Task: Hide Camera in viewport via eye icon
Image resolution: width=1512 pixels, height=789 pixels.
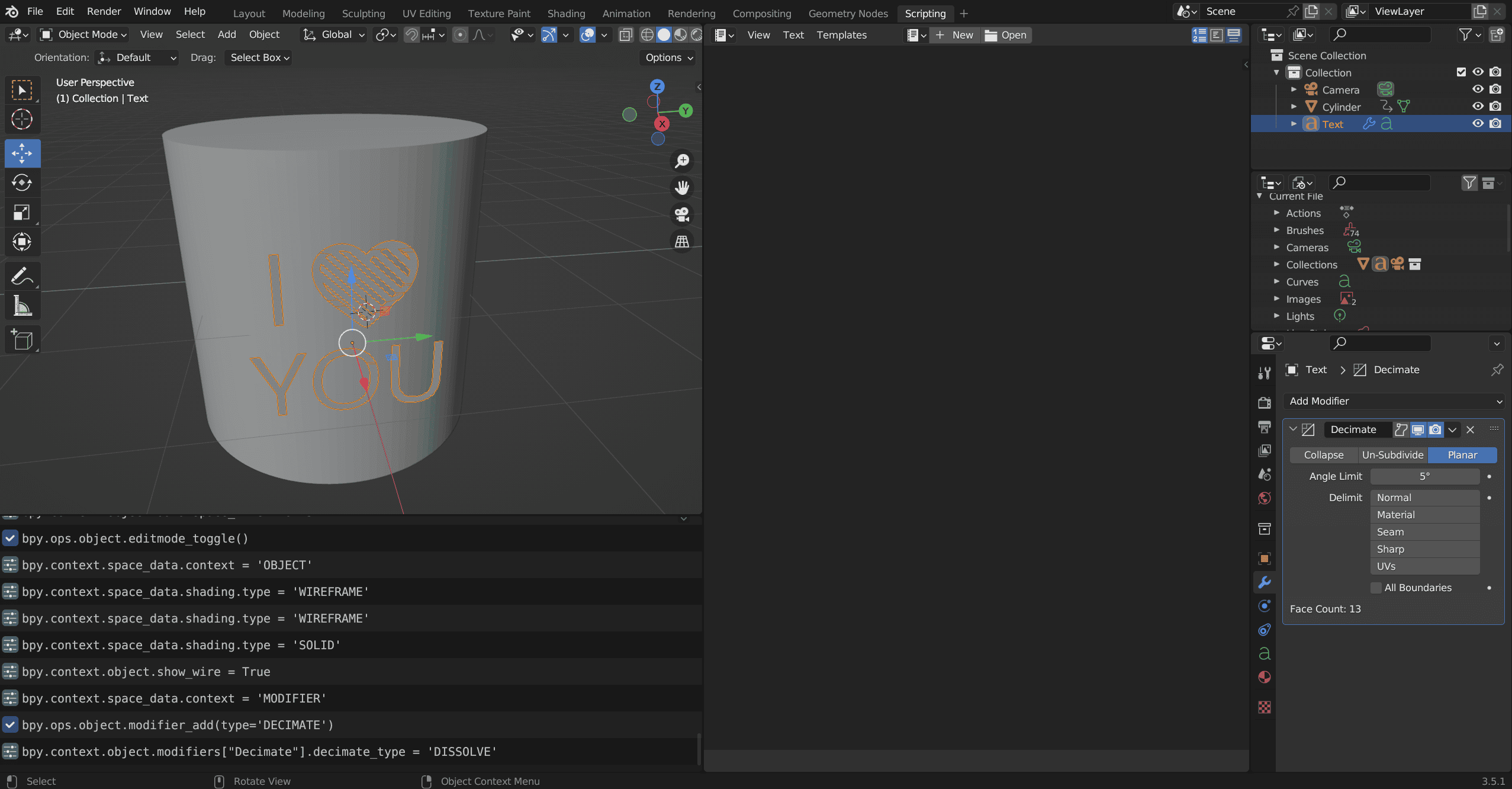Action: [x=1478, y=89]
